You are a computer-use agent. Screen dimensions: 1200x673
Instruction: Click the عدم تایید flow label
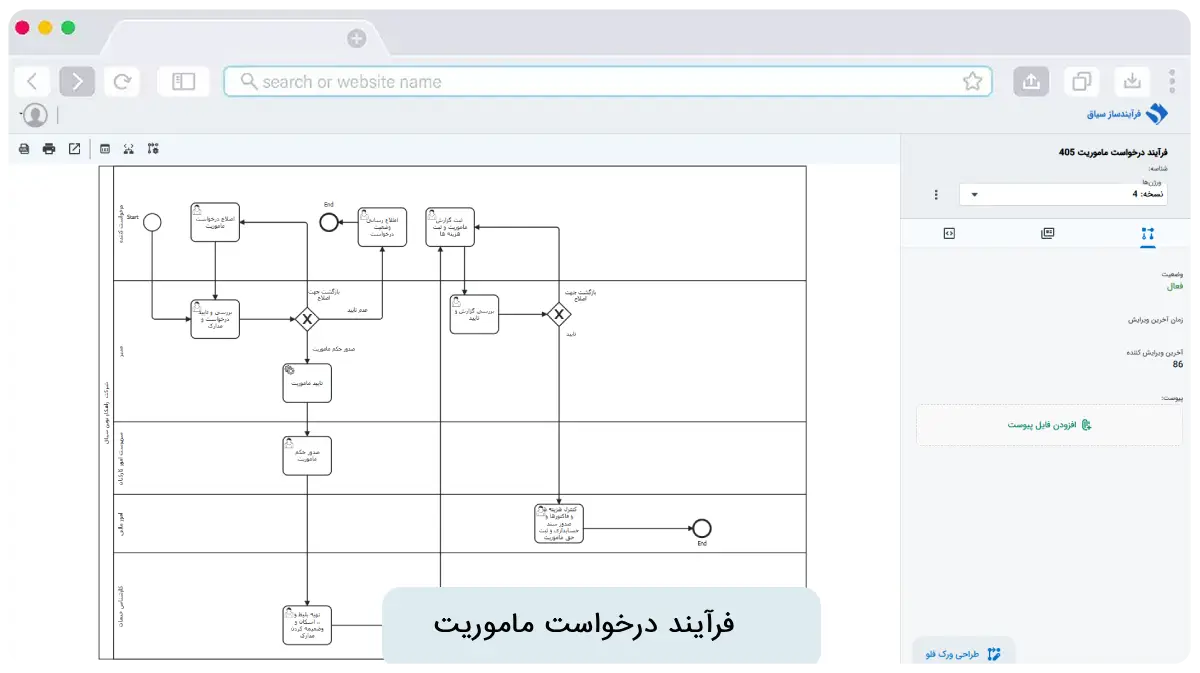(x=357, y=310)
